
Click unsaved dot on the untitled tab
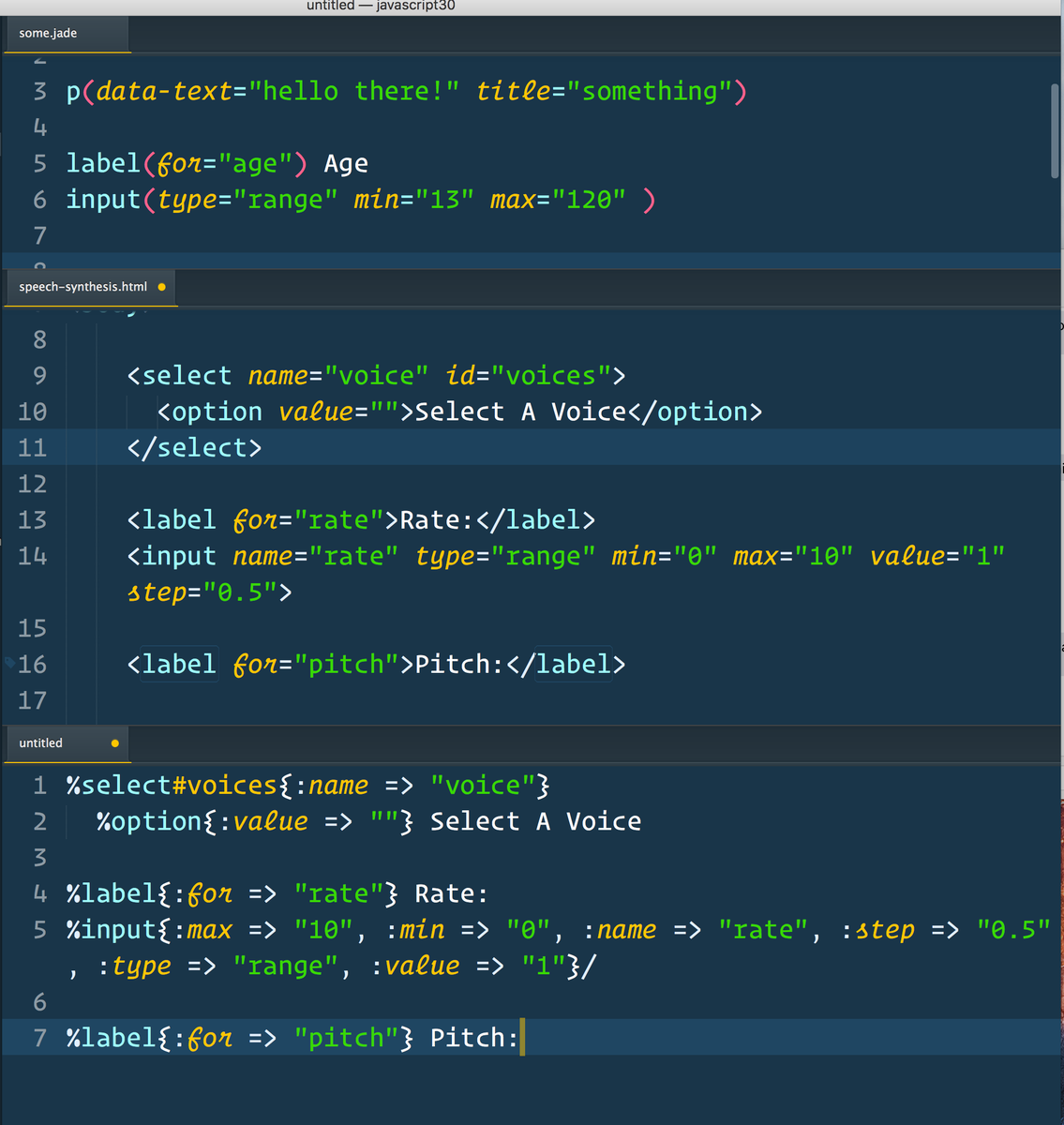click(x=115, y=743)
